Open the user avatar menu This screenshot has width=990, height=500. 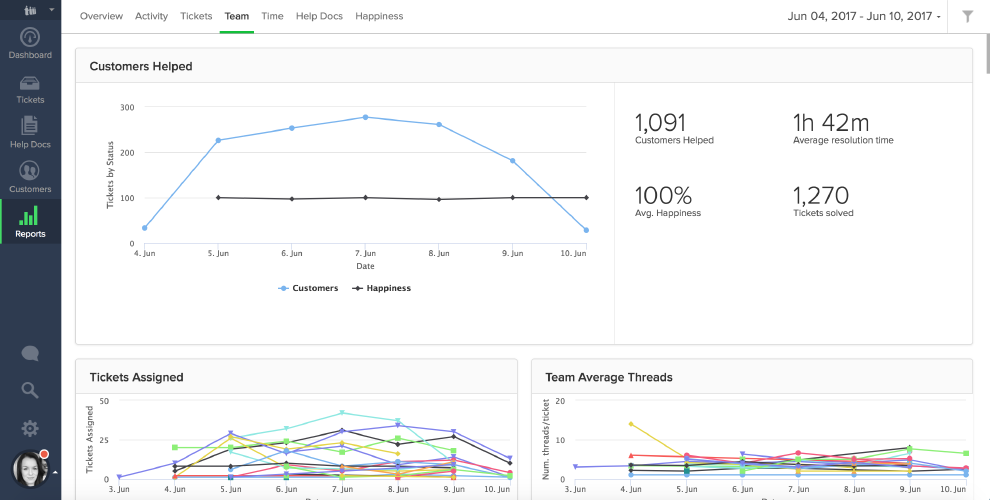[30, 471]
